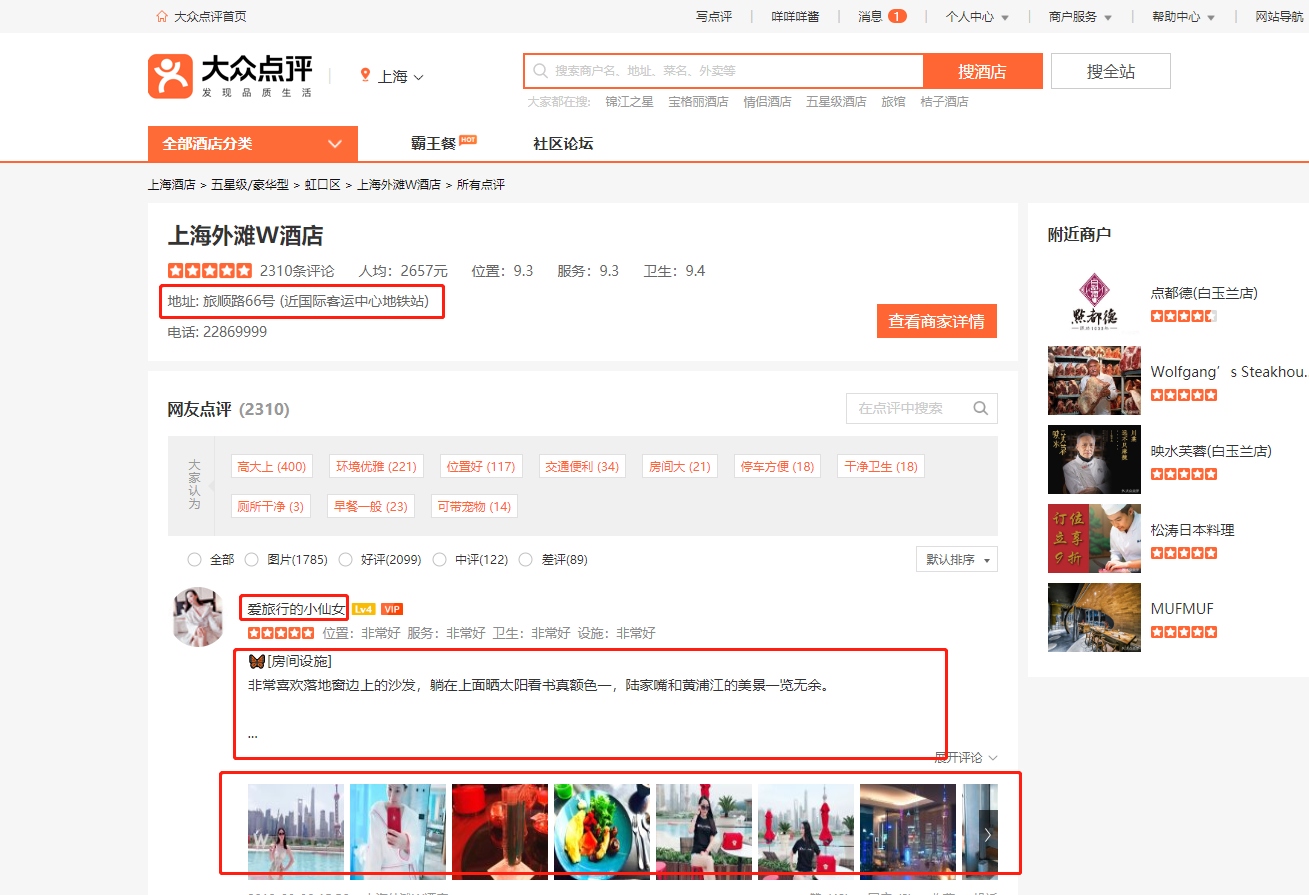
Task: Click 消息 in the top bar
Action: (870, 16)
